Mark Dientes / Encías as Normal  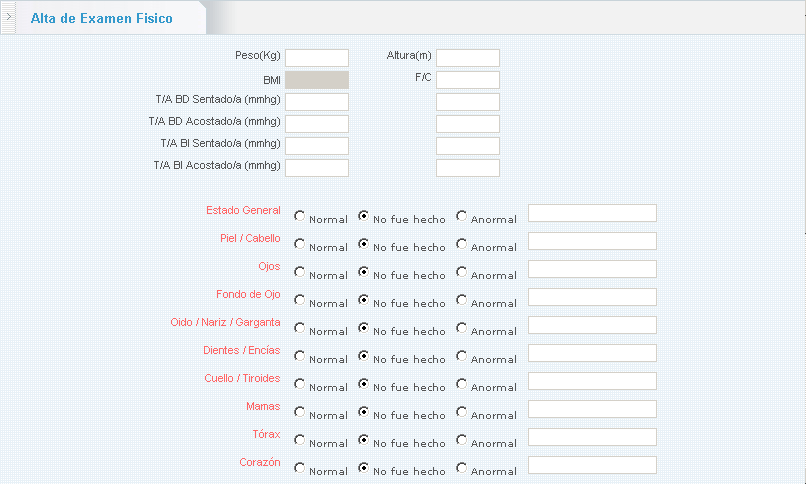[x=300, y=355]
